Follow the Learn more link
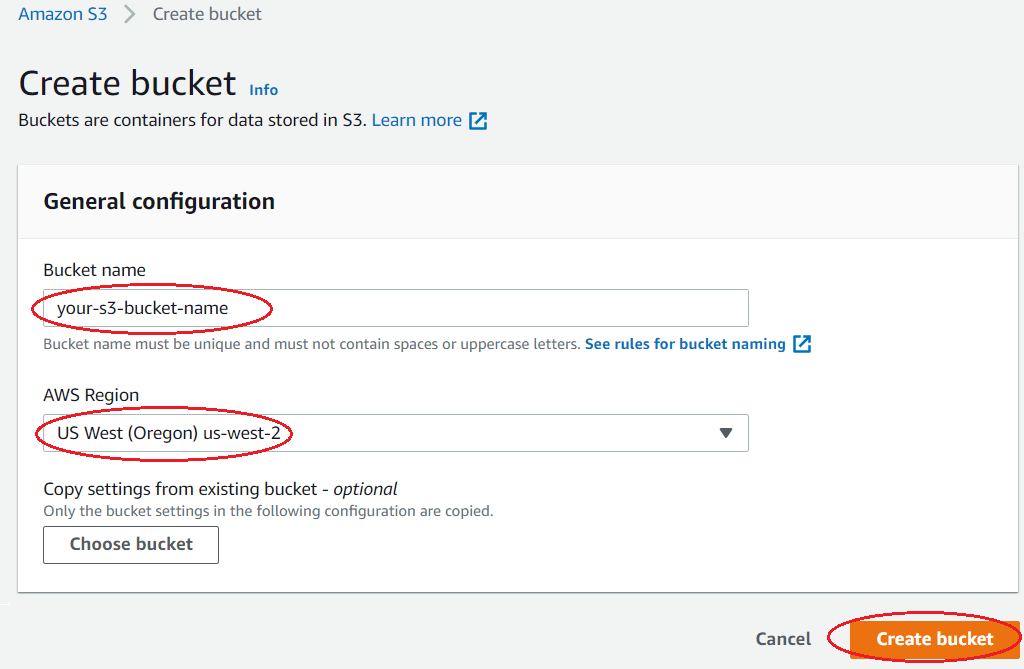 click(417, 120)
